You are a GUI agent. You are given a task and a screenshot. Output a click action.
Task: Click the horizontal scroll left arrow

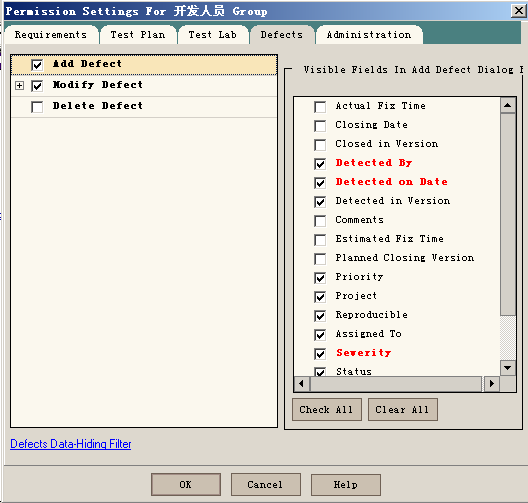point(301,383)
